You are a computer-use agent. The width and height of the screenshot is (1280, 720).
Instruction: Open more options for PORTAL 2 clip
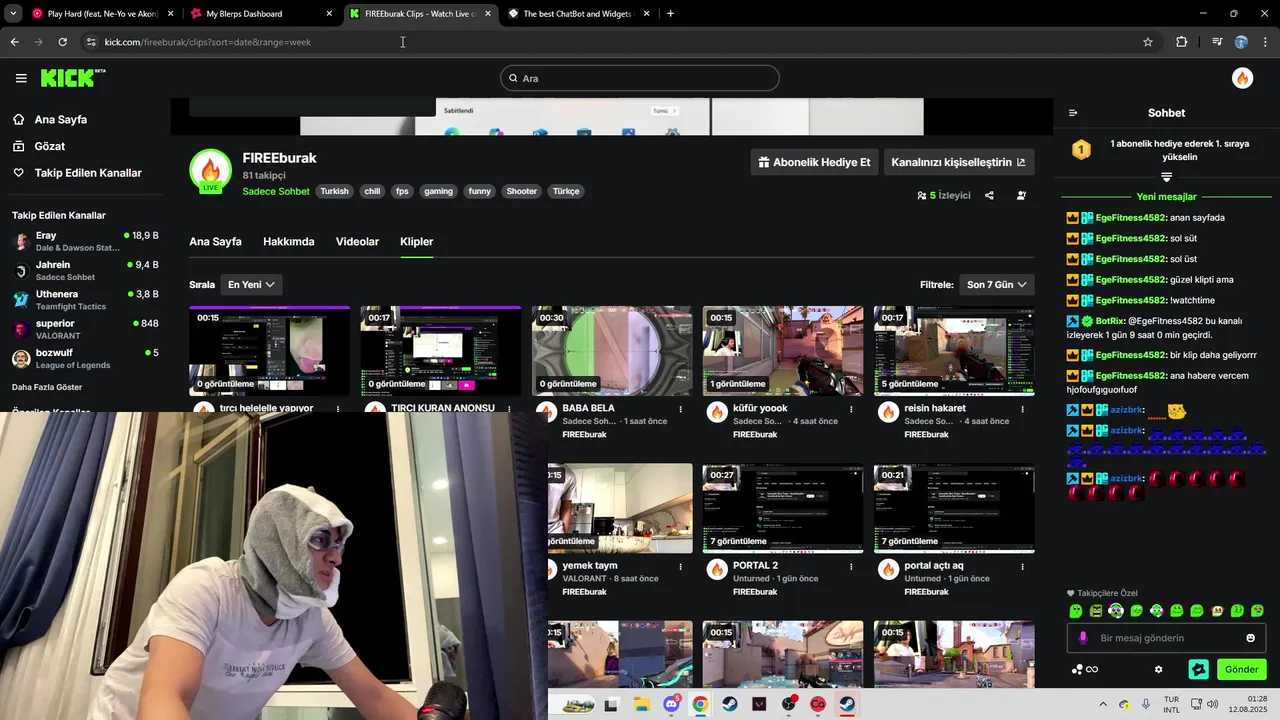852,566
